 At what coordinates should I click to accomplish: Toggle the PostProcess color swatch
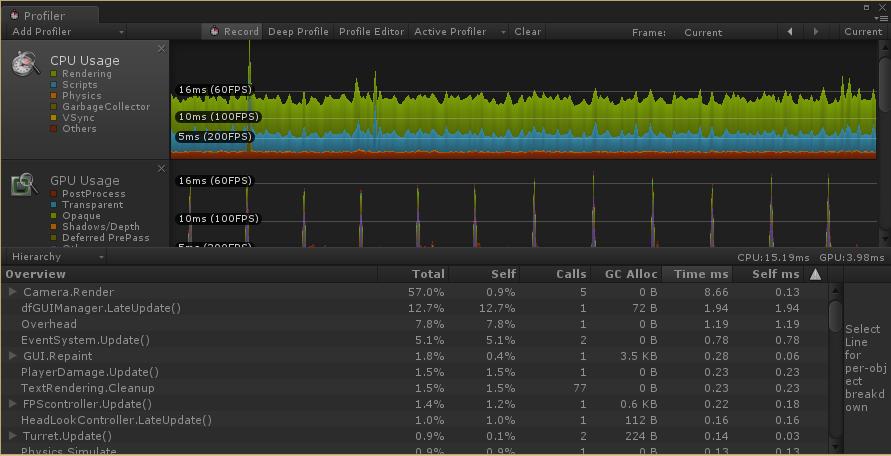pyautogui.click(x=54, y=194)
